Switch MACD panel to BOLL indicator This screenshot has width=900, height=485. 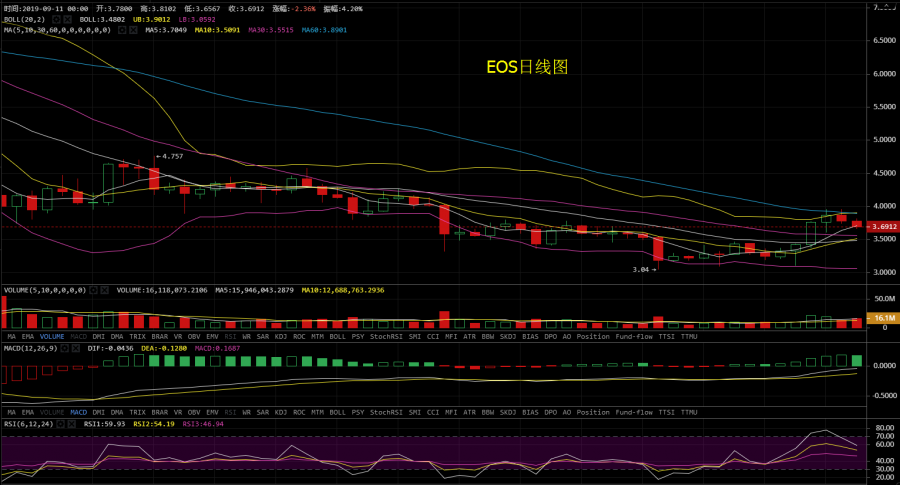(338, 413)
